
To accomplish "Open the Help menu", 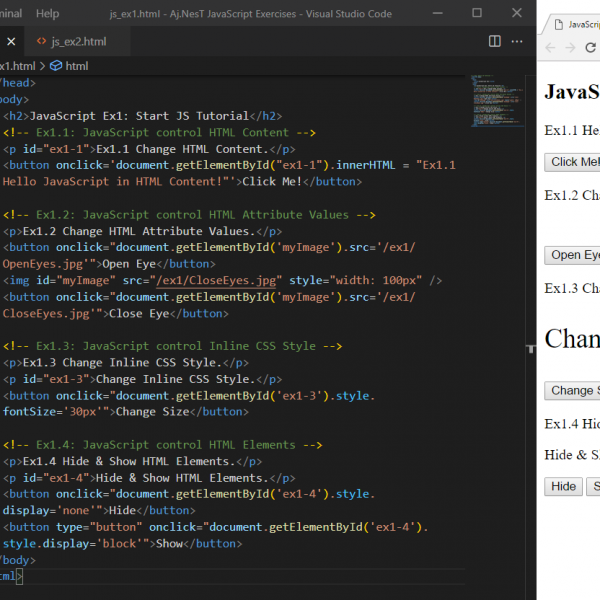I will pos(47,13).
